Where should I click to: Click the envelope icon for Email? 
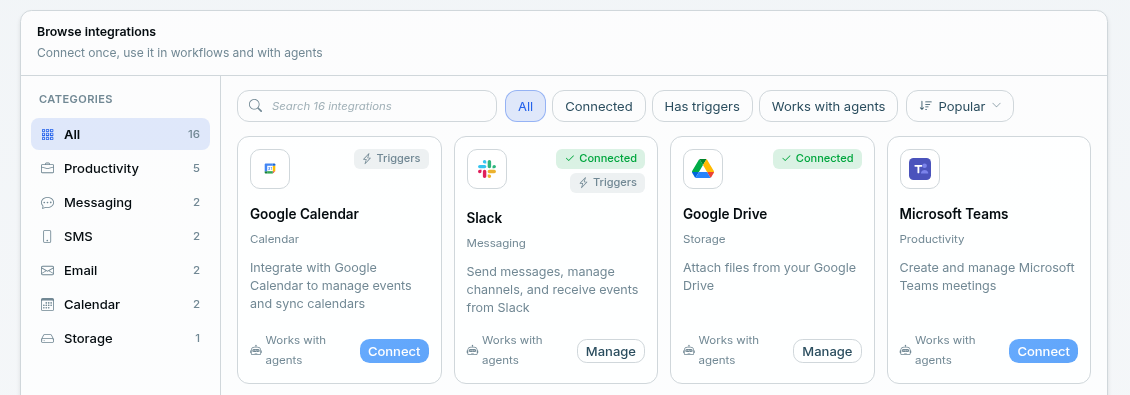tap(48, 270)
